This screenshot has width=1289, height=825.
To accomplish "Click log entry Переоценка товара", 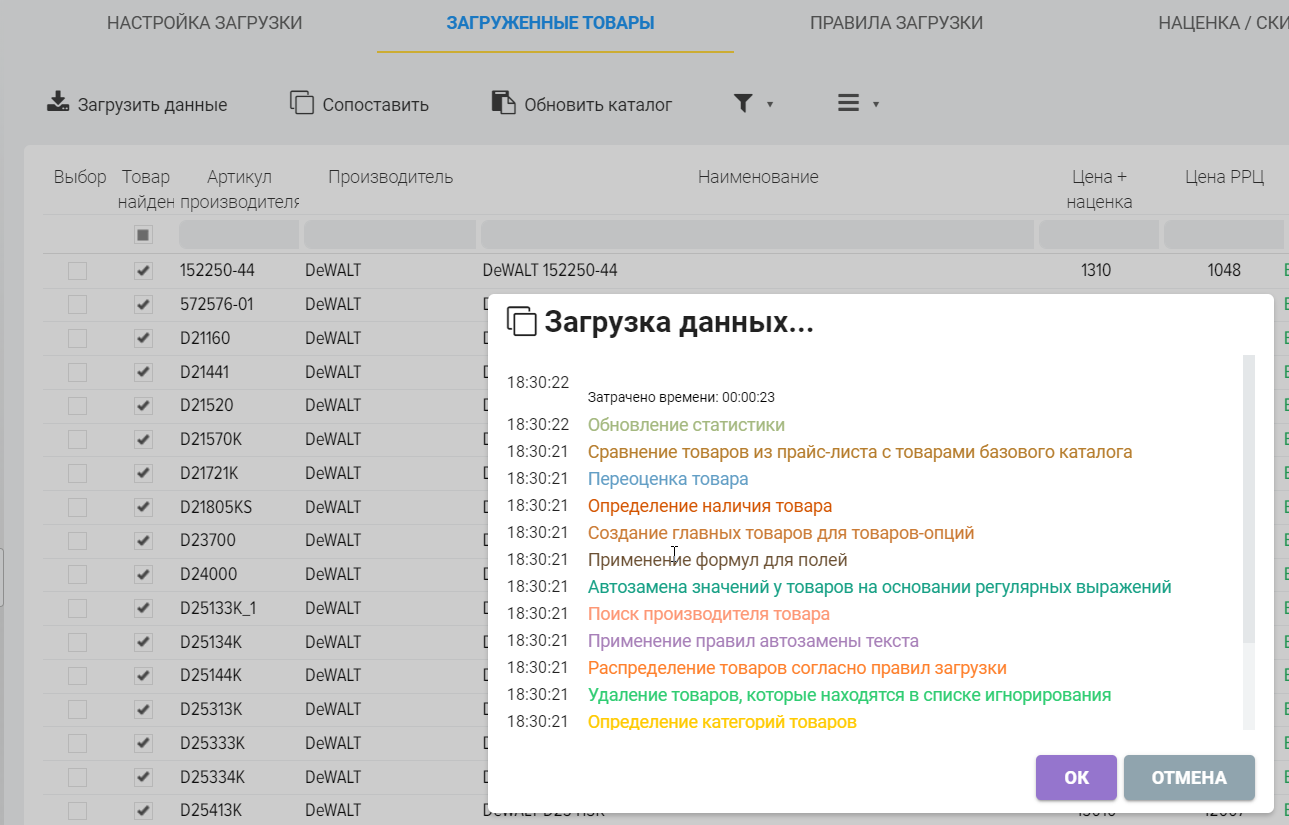I will click(x=668, y=479).
